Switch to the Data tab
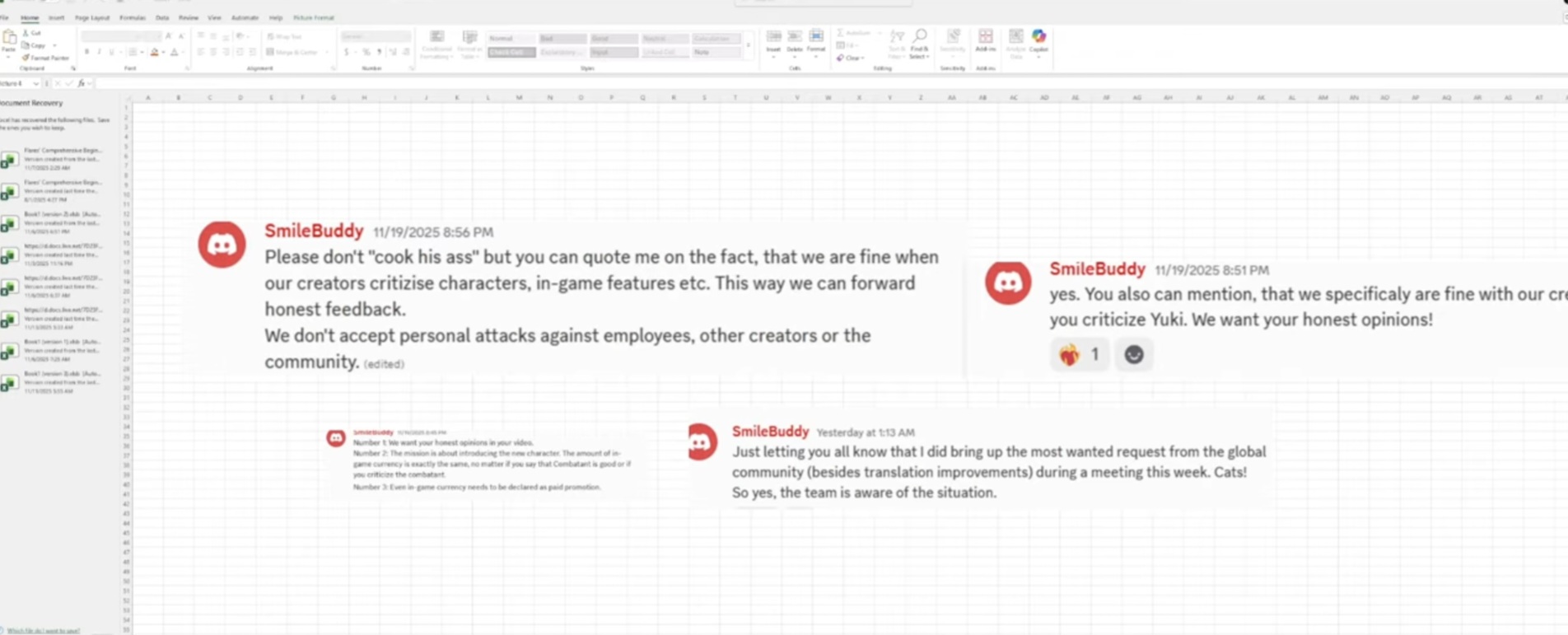The height and width of the screenshot is (635, 1568). pyautogui.click(x=162, y=17)
